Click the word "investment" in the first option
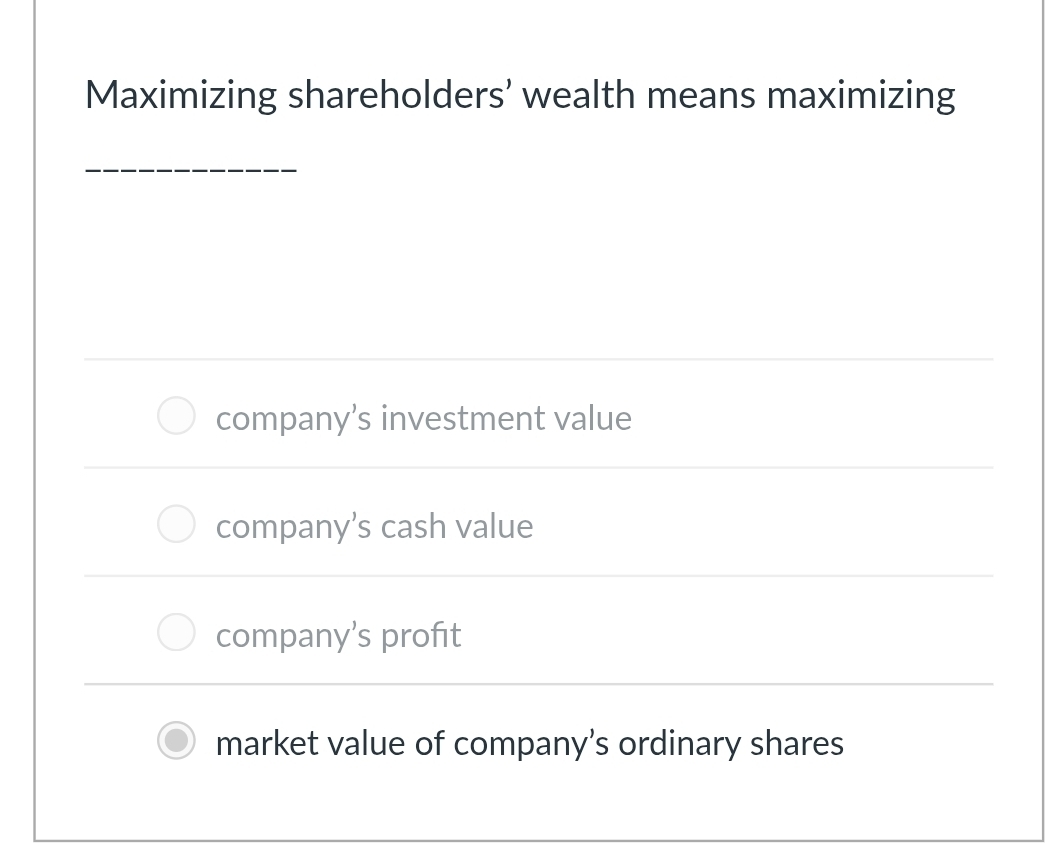Screen dimensions: 1045x856 [x=465, y=418]
